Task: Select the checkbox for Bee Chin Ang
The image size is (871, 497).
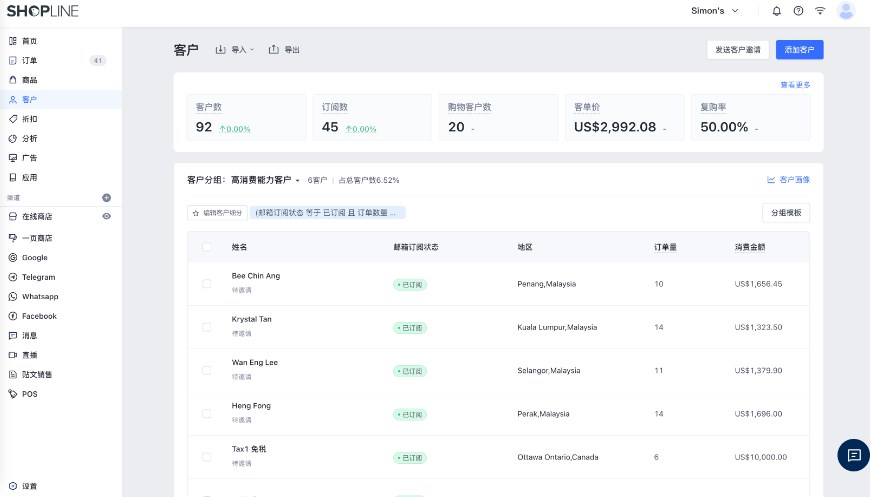Action: point(207,284)
